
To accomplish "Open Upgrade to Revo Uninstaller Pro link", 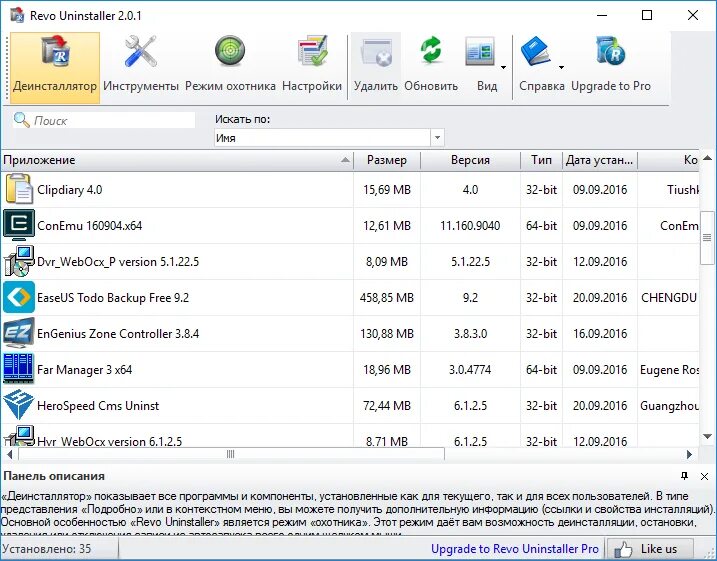I will point(514,549).
